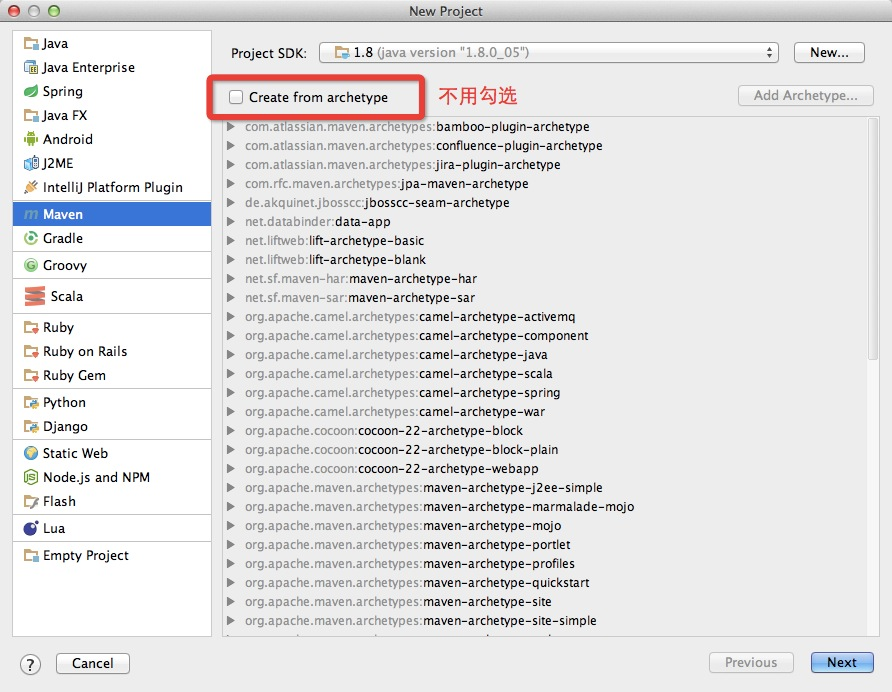The width and height of the screenshot is (892, 692).
Task: Click the Lua moon icon
Action: [x=31, y=528]
